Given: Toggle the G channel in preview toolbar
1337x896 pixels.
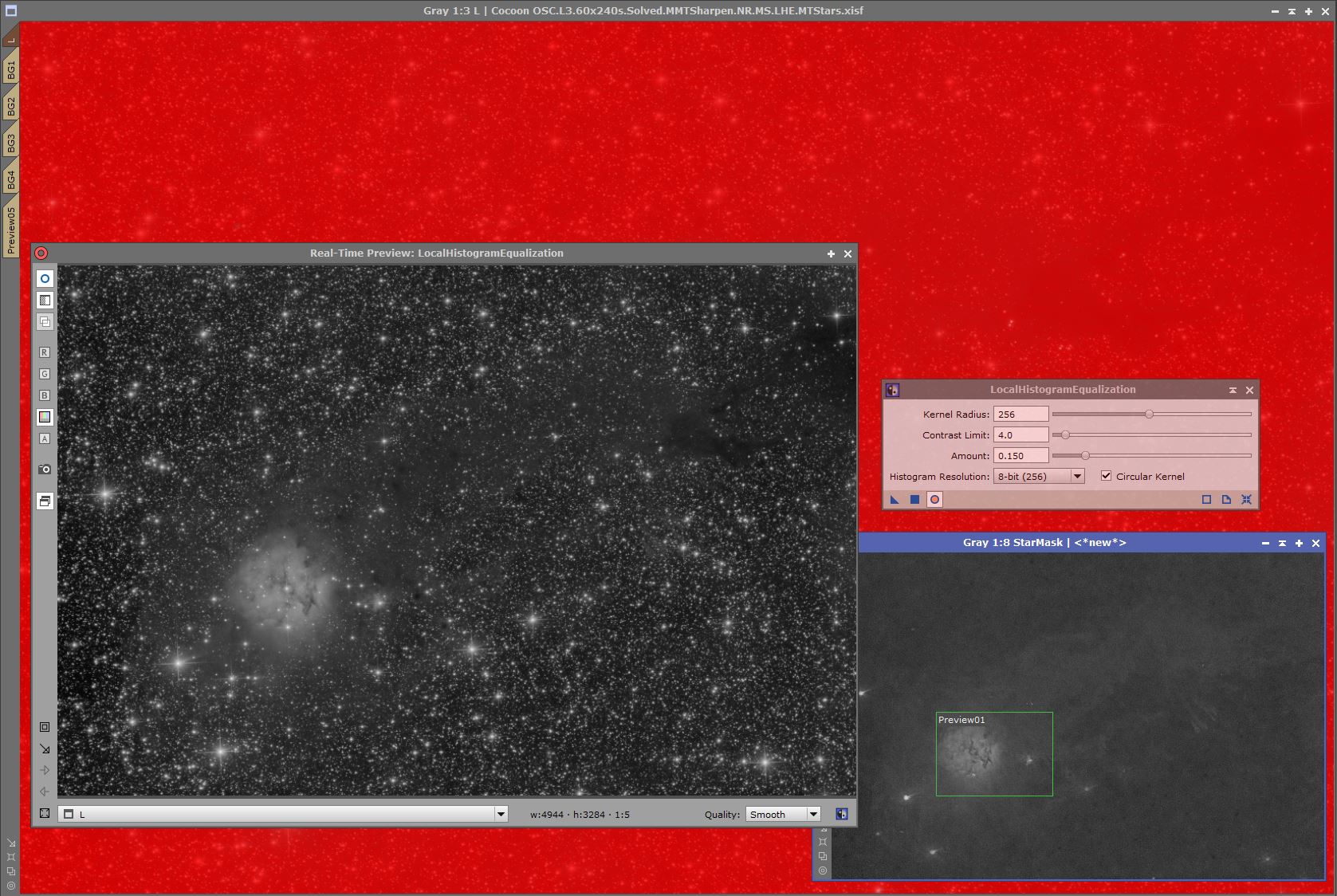Looking at the screenshot, I should point(45,373).
